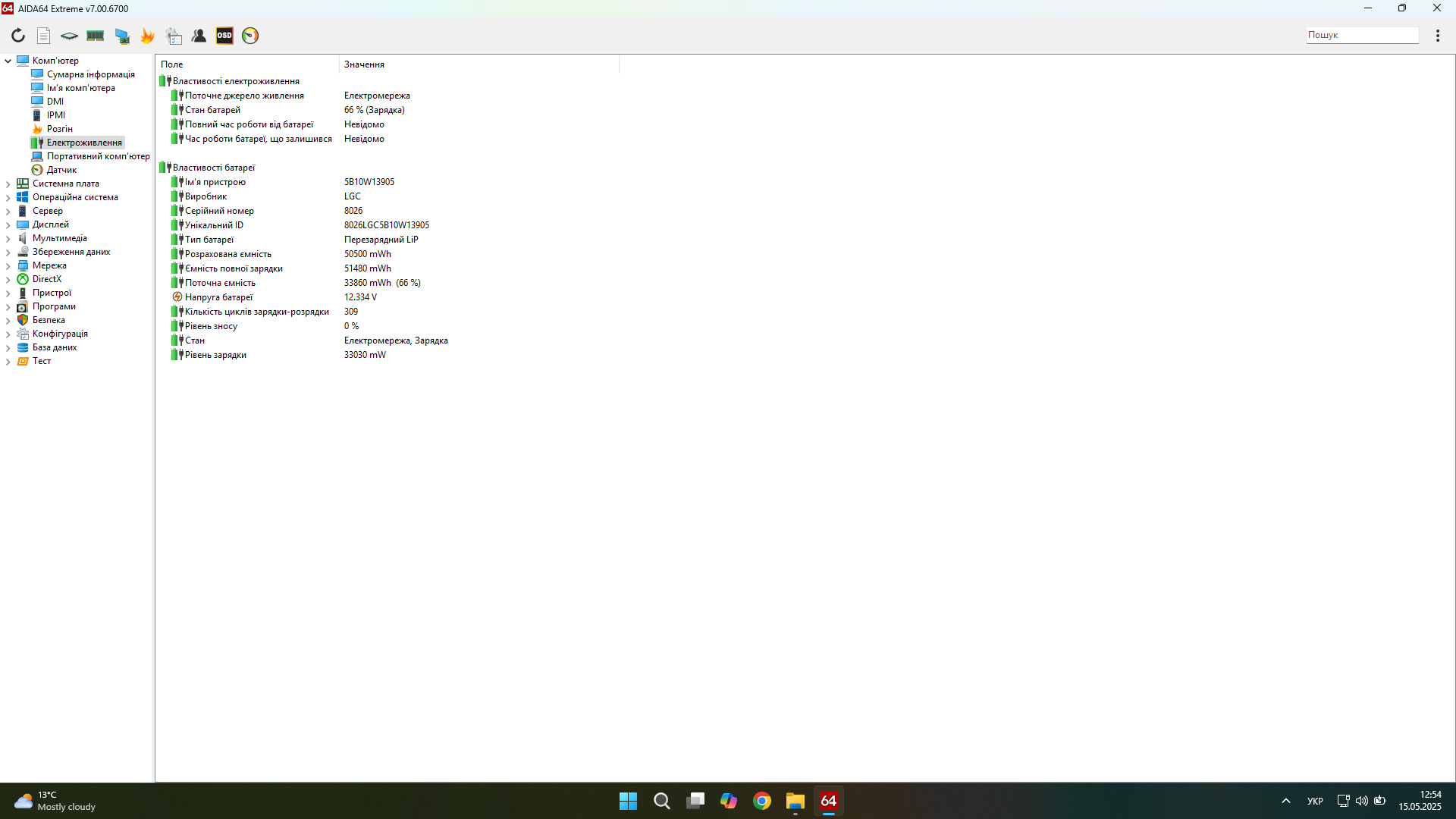Click the CPU chip toolbar icon
This screenshot has width=1456, height=819.
click(69, 36)
